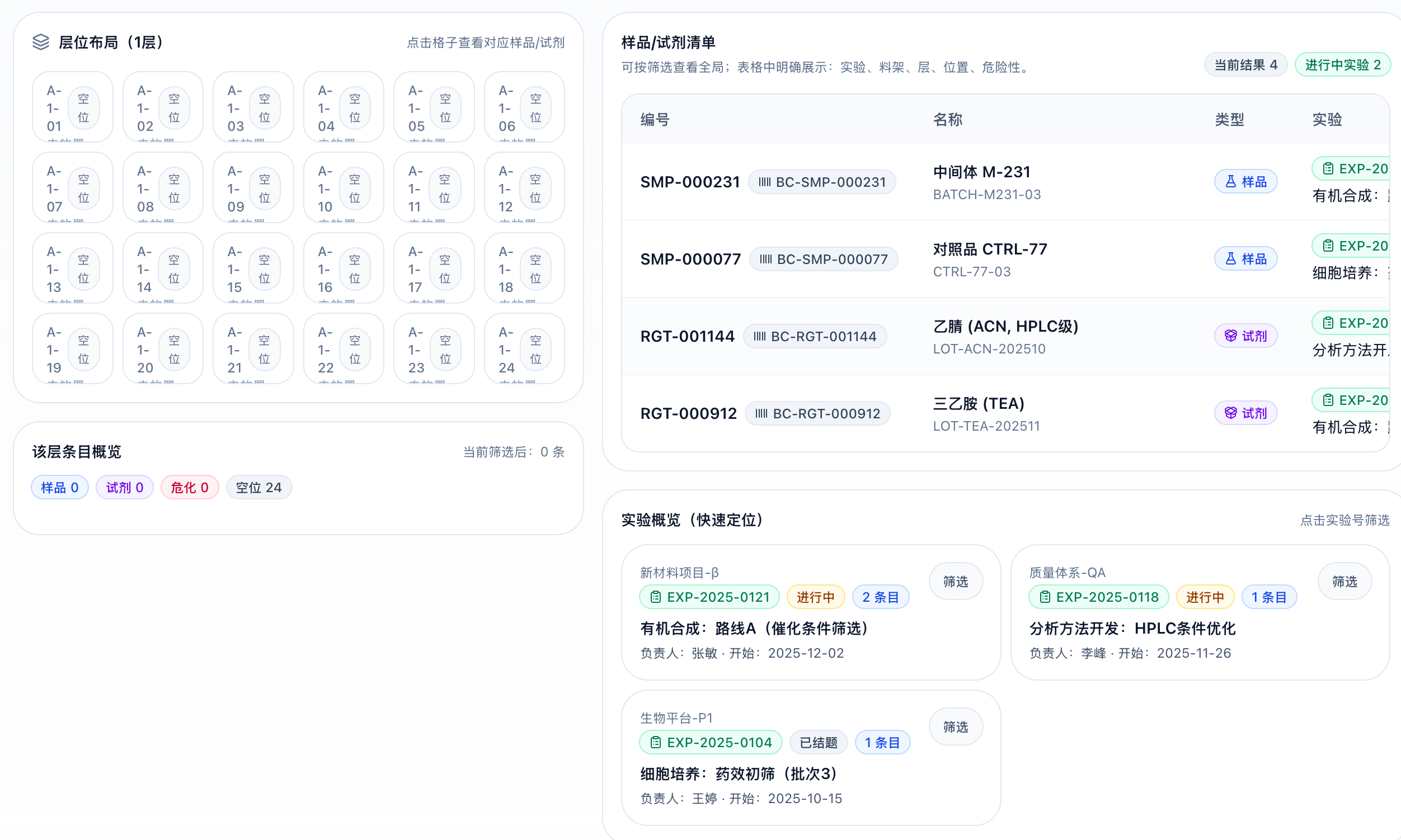Click barcode badge BC-SMP-000231
Image resolution: width=1401 pixels, height=840 pixels.
click(822, 182)
